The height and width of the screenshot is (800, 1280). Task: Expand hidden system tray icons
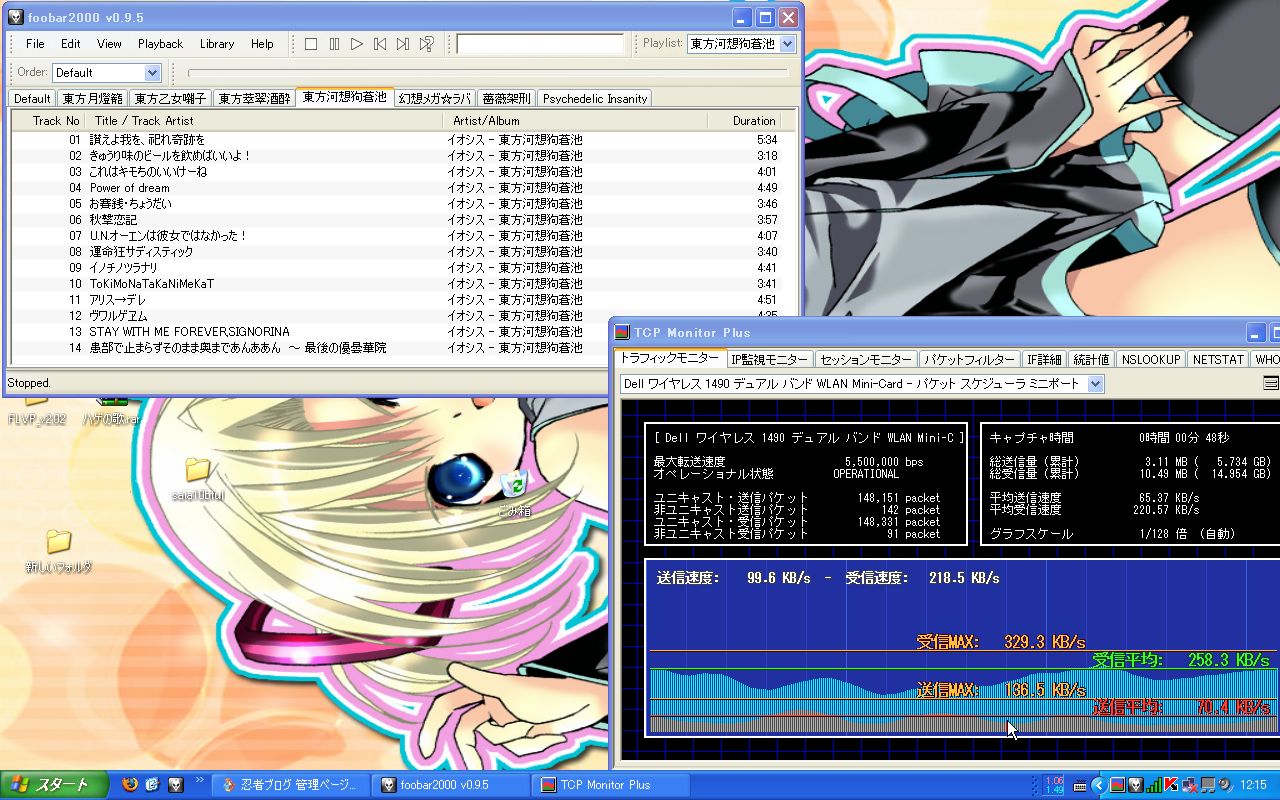tap(1098, 785)
